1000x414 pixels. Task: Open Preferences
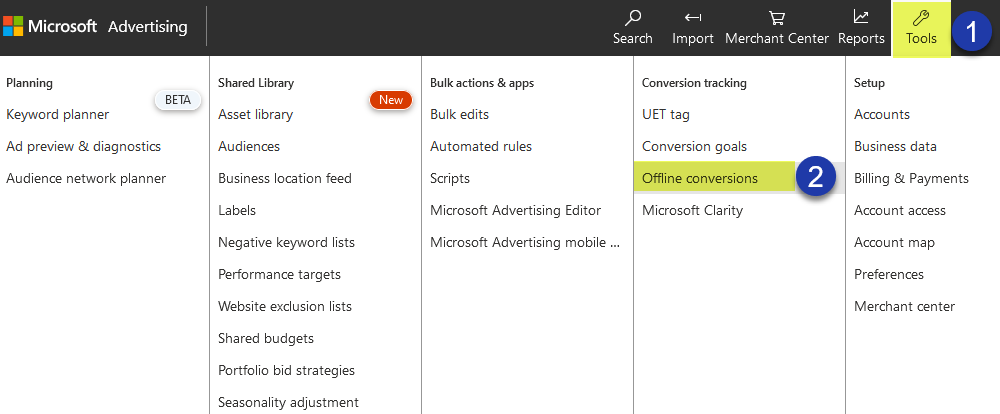pos(889,275)
